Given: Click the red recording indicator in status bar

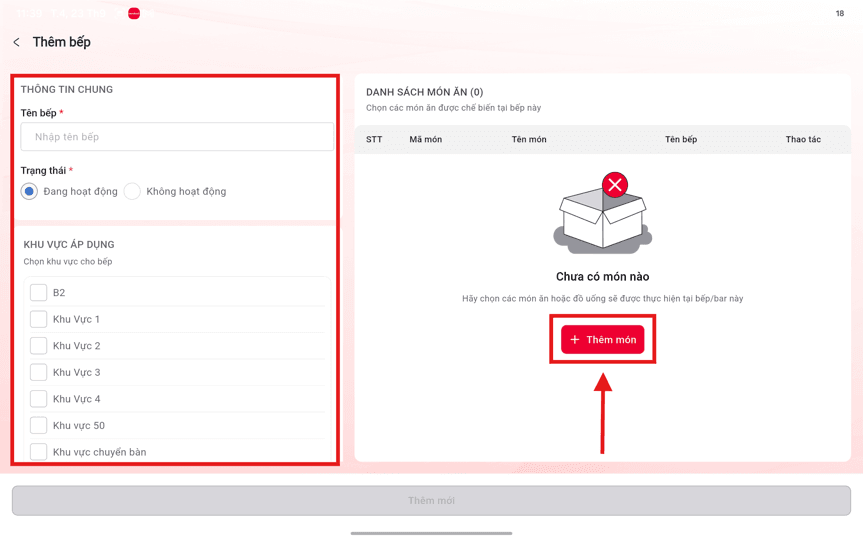Looking at the screenshot, I should tap(134, 13).
